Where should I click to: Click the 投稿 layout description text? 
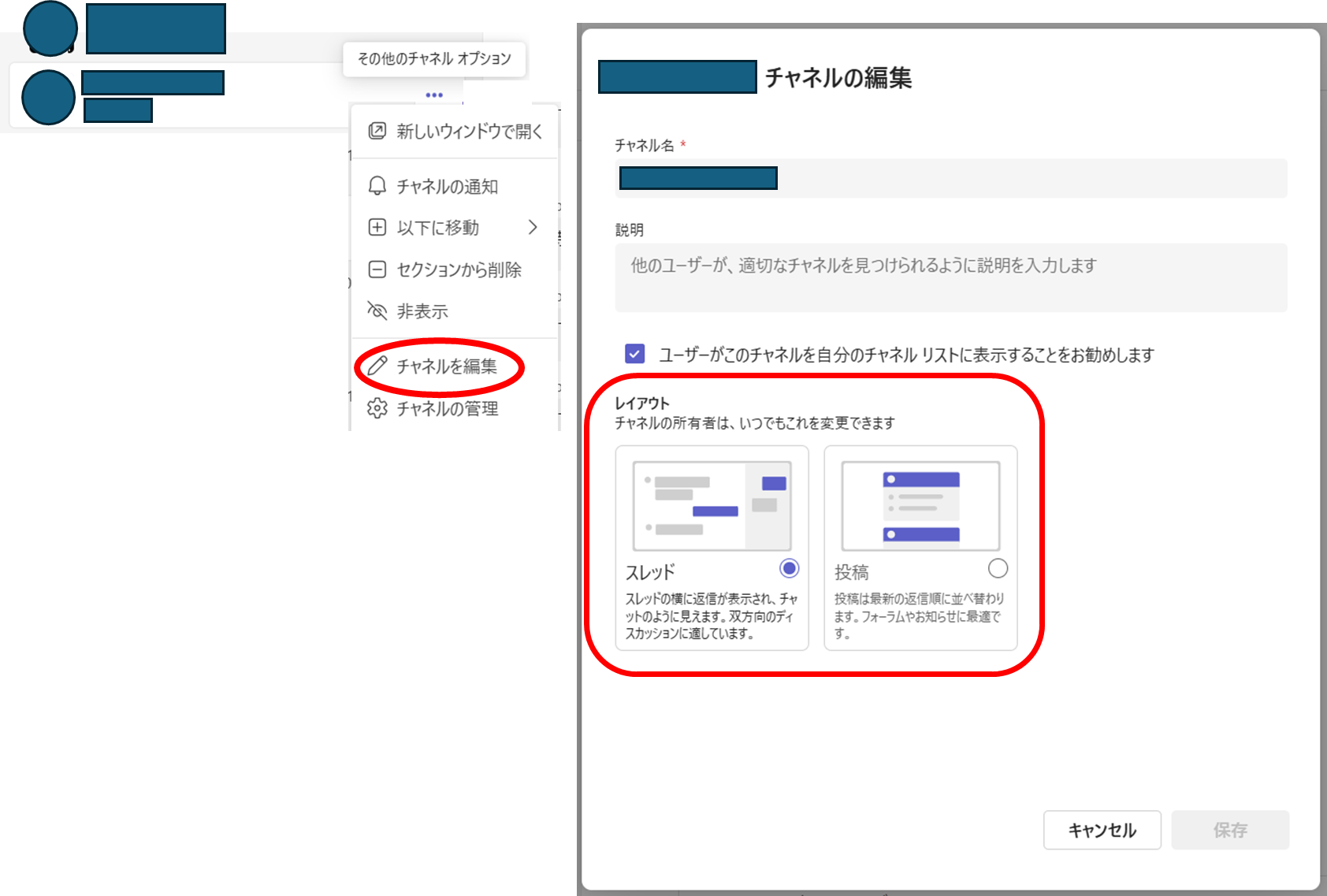tap(919, 616)
